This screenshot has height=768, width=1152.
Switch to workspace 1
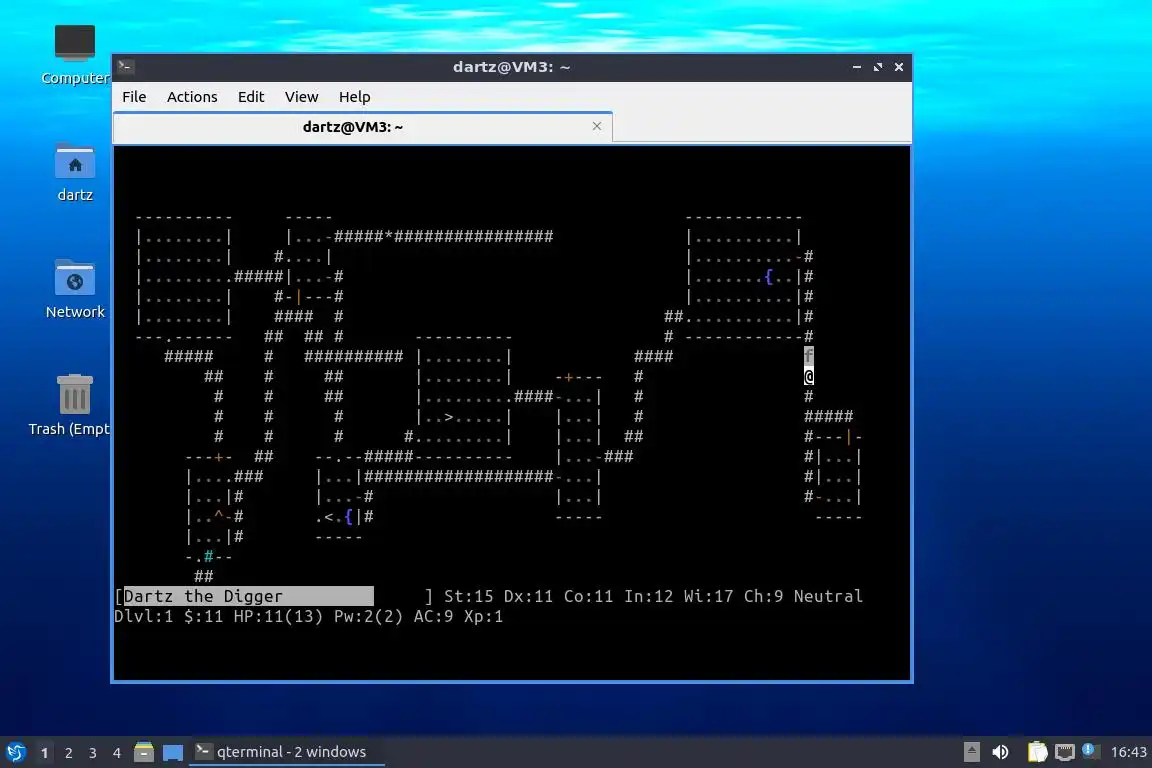click(45, 753)
